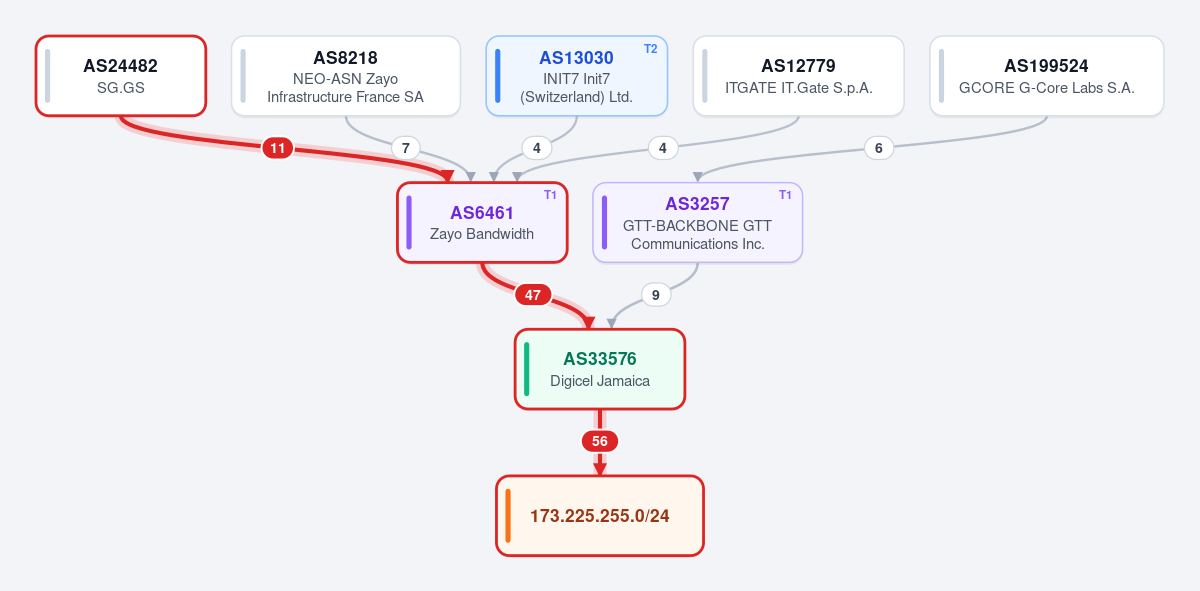Click edge label 4 from AS12779
The width and height of the screenshot is (1200, 591).
coord(662,148)
